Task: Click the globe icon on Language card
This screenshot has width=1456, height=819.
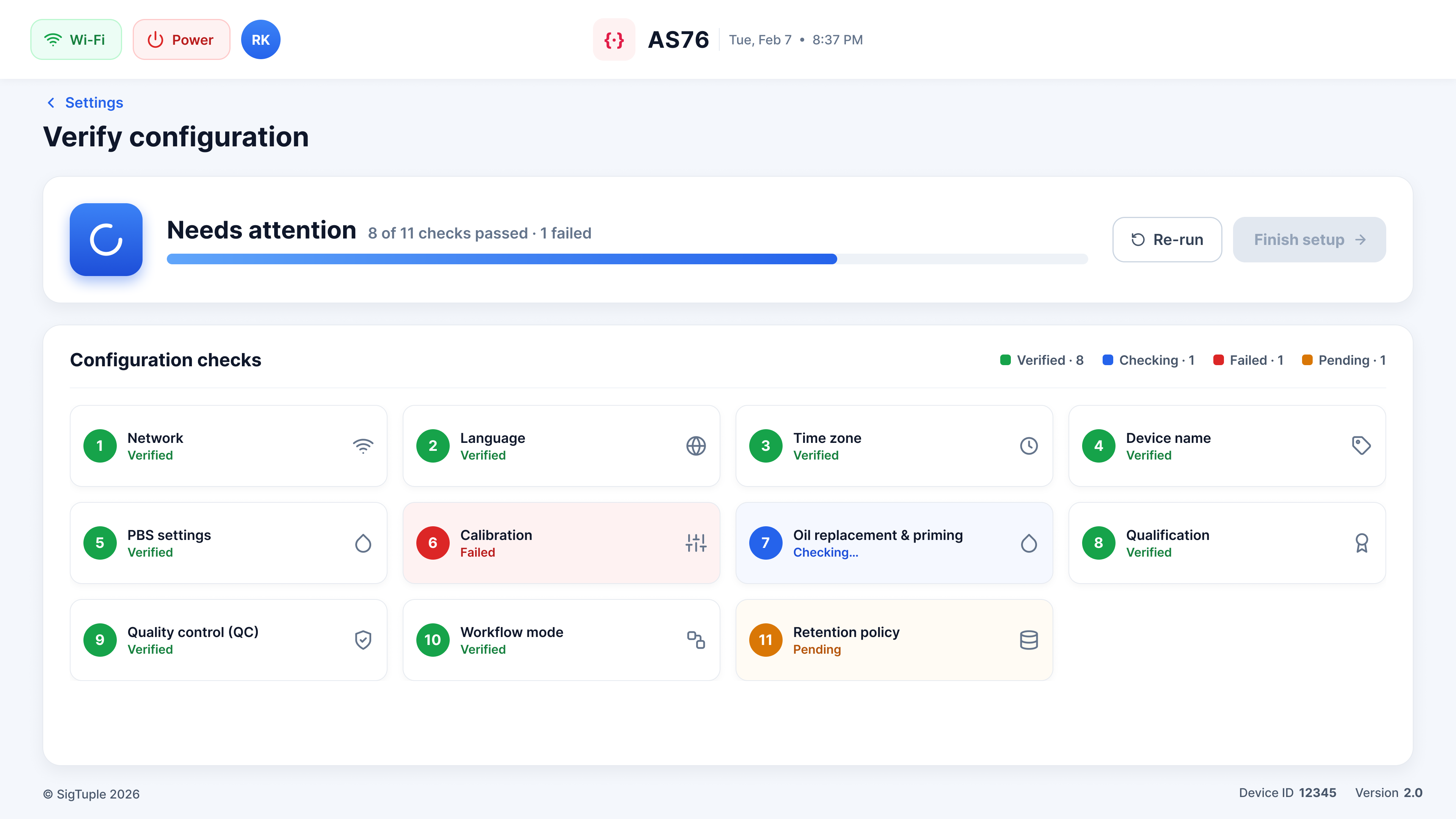Action: pyautogui.click(x=696, y=446)
